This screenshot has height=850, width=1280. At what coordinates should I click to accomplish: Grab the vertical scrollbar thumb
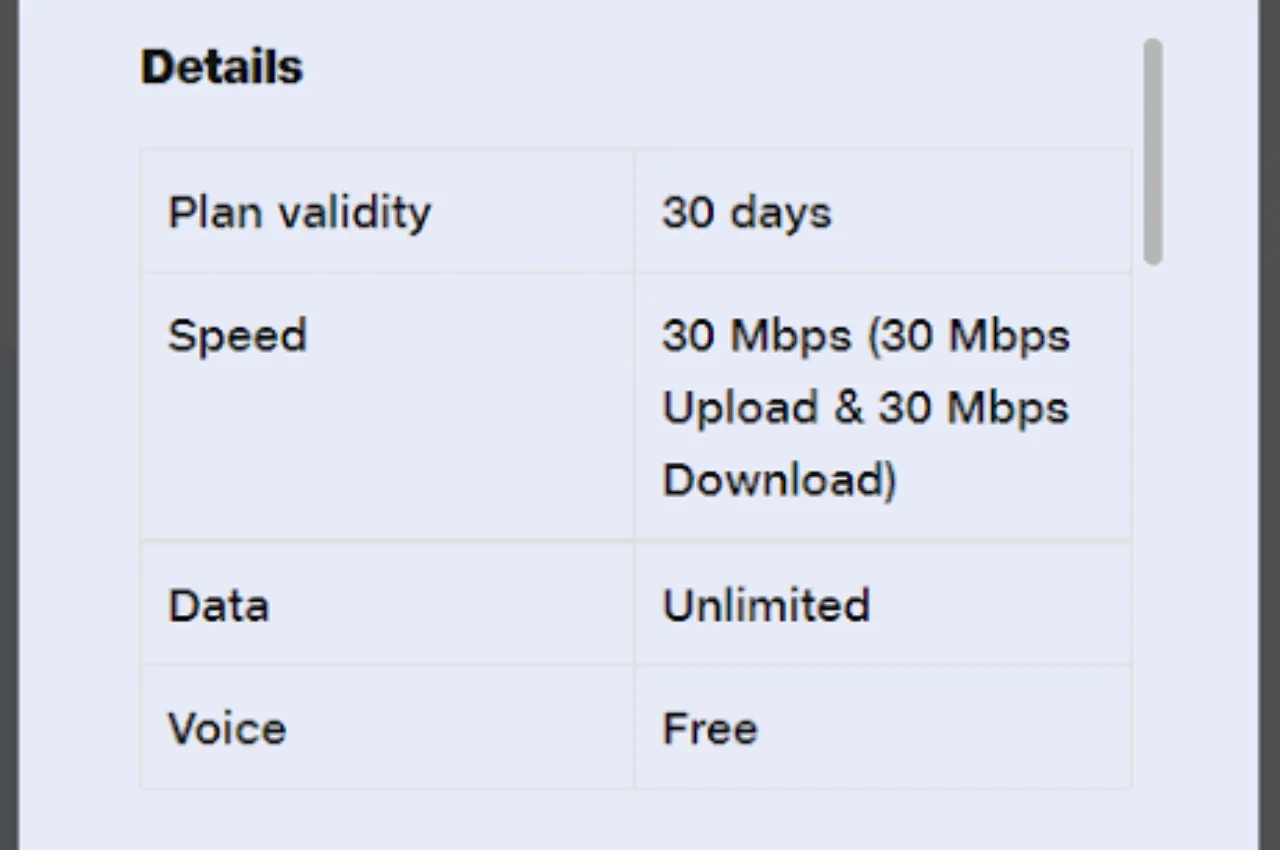click(1153, 150)
